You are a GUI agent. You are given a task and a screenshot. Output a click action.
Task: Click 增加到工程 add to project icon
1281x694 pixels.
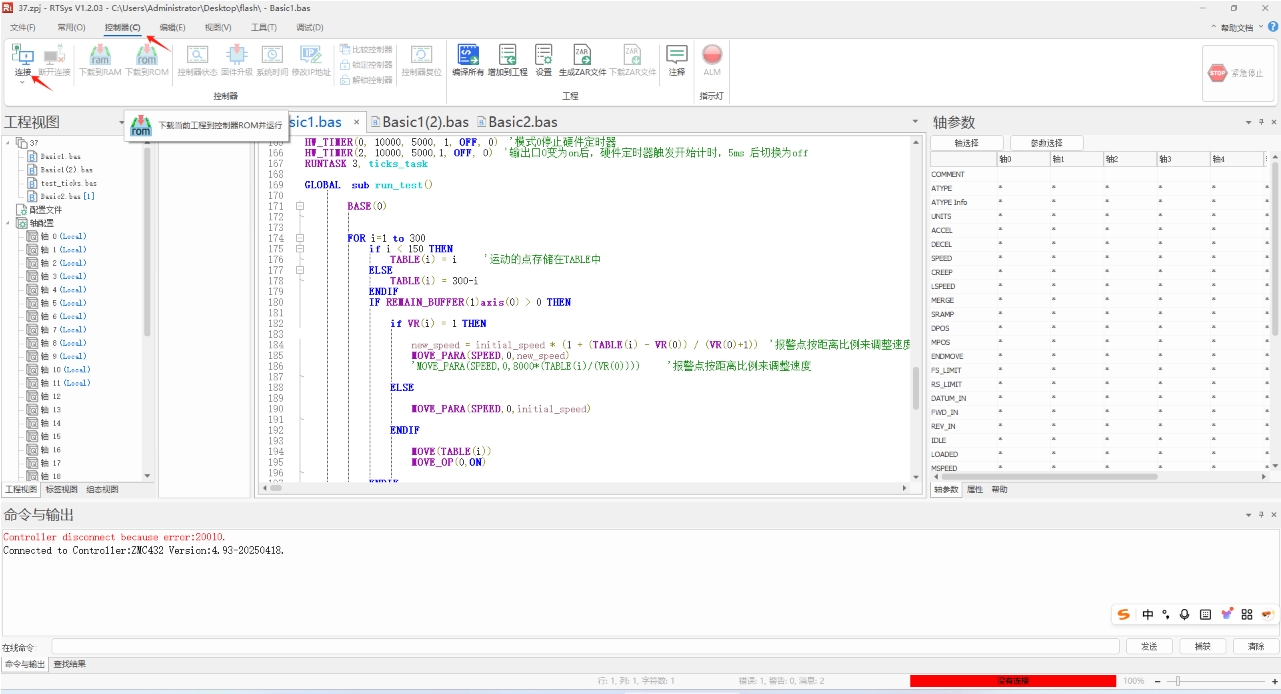click(507, 56)
